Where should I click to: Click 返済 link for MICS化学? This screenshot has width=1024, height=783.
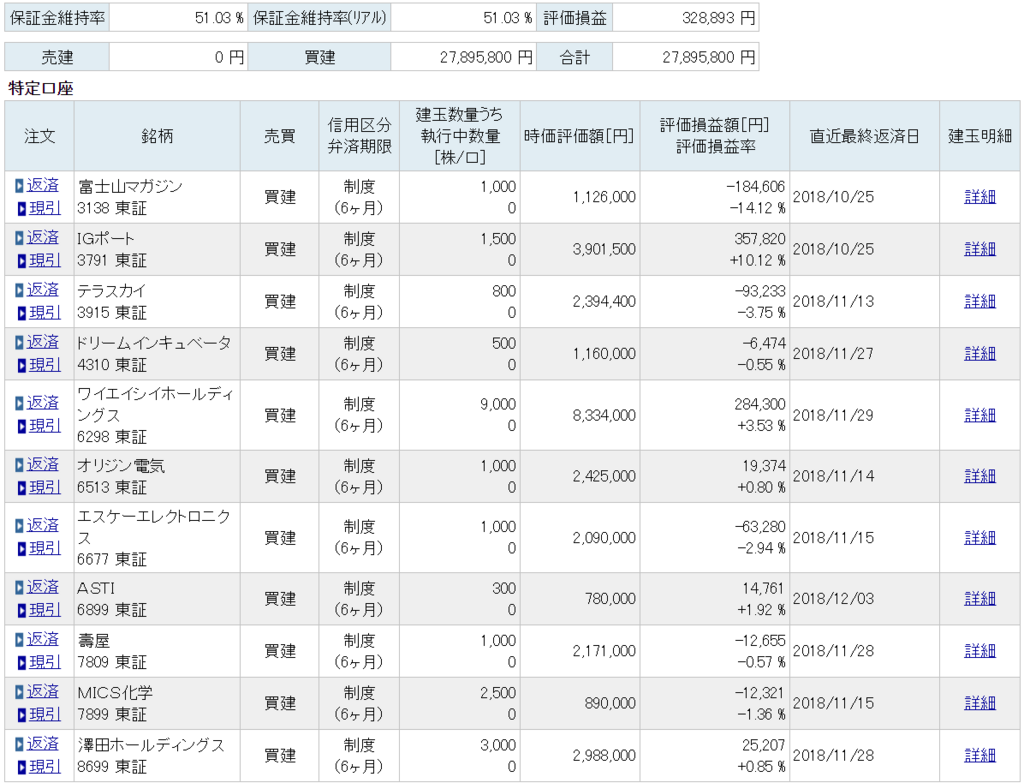pyautogui.click(x=42, y=692)
